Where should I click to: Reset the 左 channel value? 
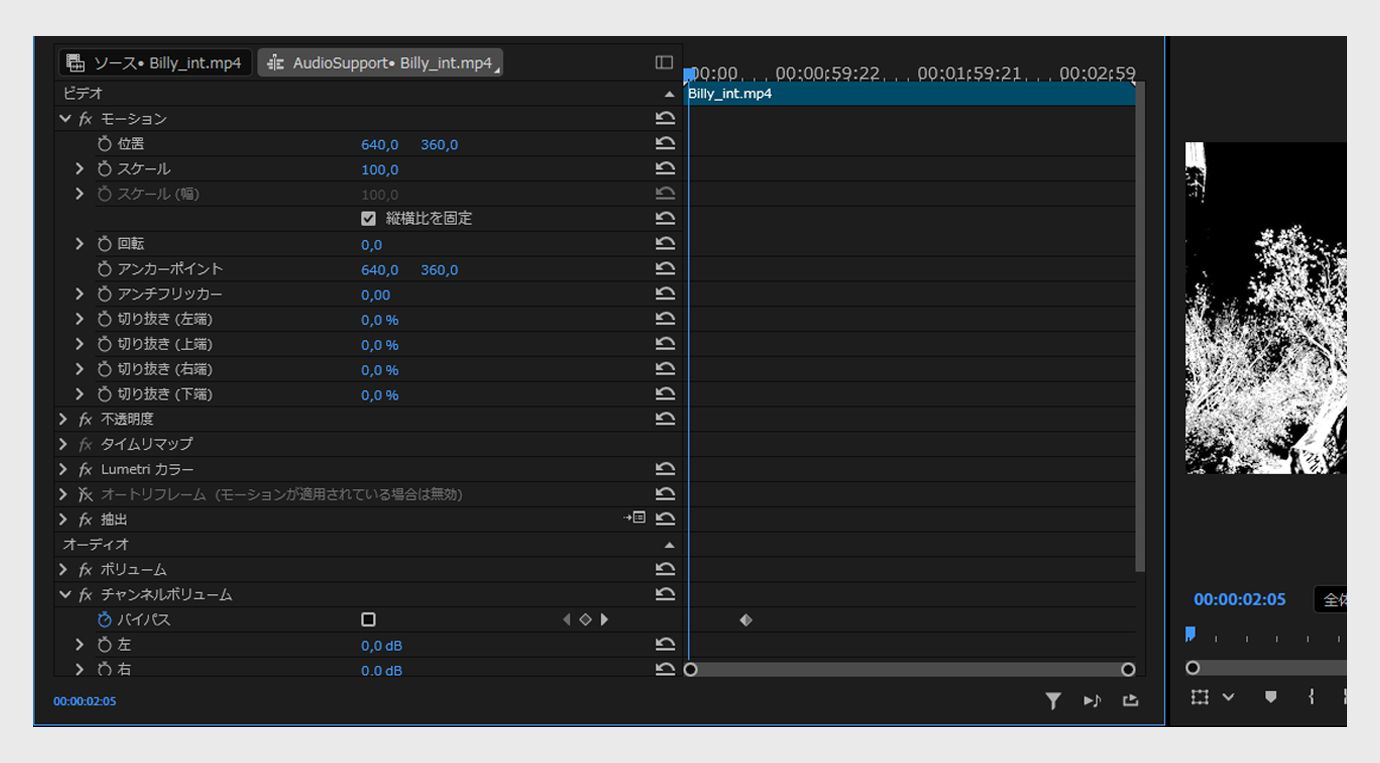(665, 645)
